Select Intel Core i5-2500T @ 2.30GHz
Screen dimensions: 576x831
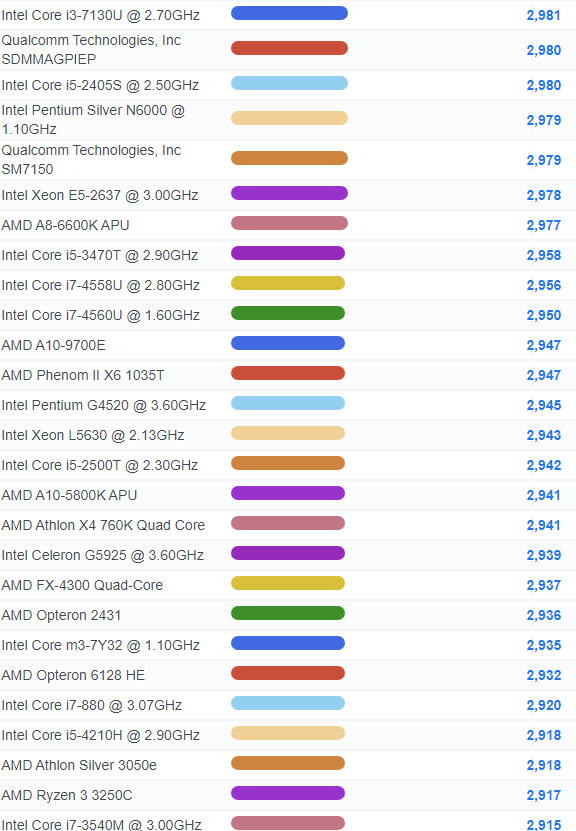tap(100, 465)
